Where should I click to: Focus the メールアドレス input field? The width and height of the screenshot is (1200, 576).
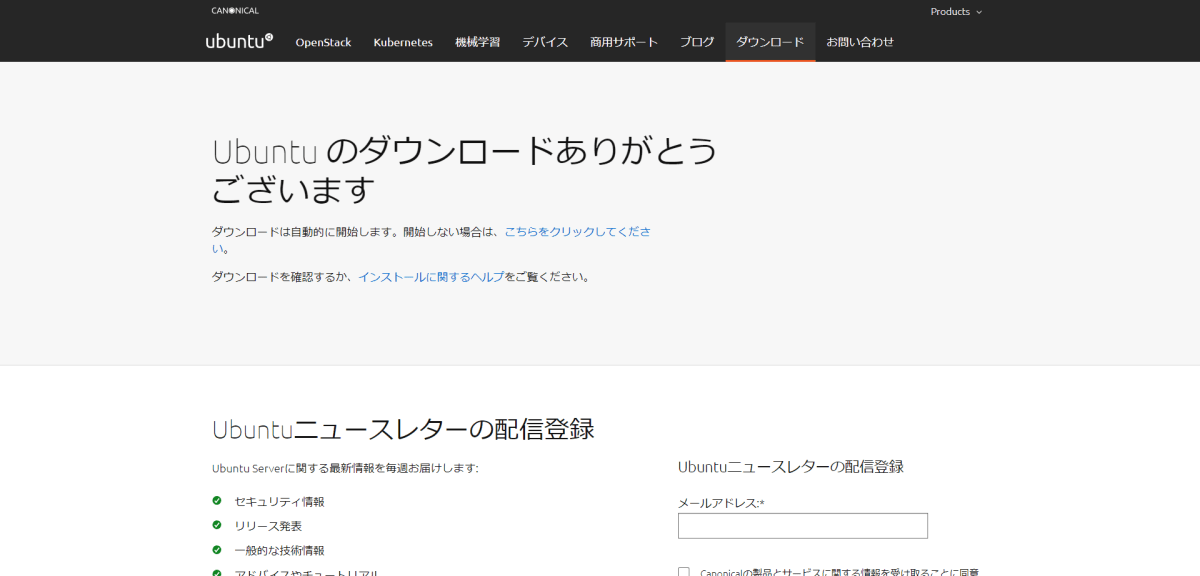pos(803,526)
